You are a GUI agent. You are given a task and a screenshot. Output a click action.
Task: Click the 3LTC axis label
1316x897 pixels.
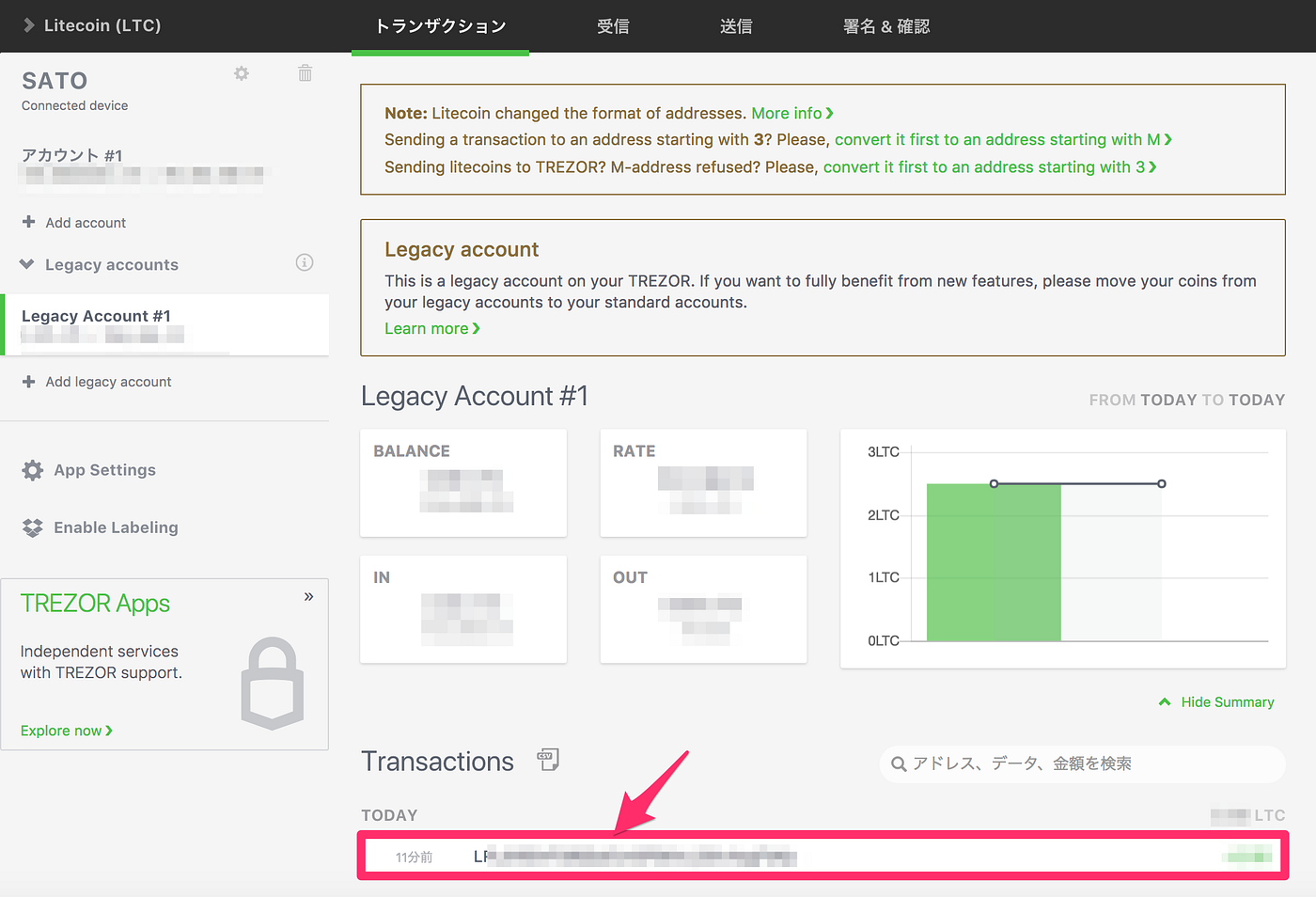[883, 452]
